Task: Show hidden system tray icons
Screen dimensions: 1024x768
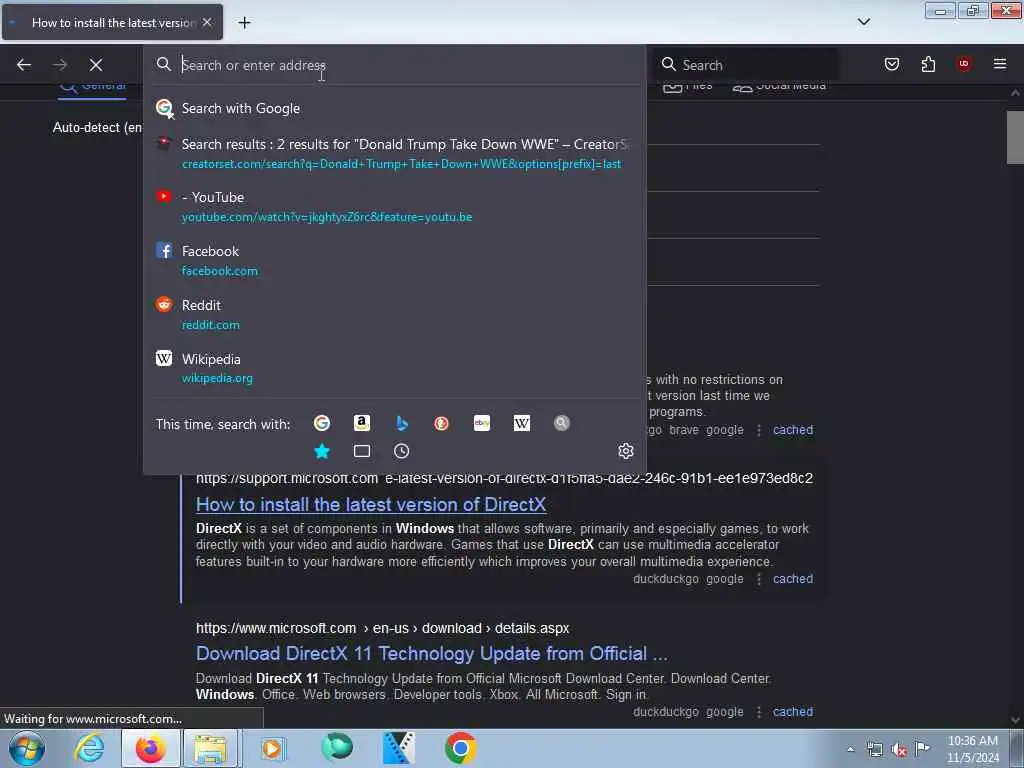Action: point(850,749)
